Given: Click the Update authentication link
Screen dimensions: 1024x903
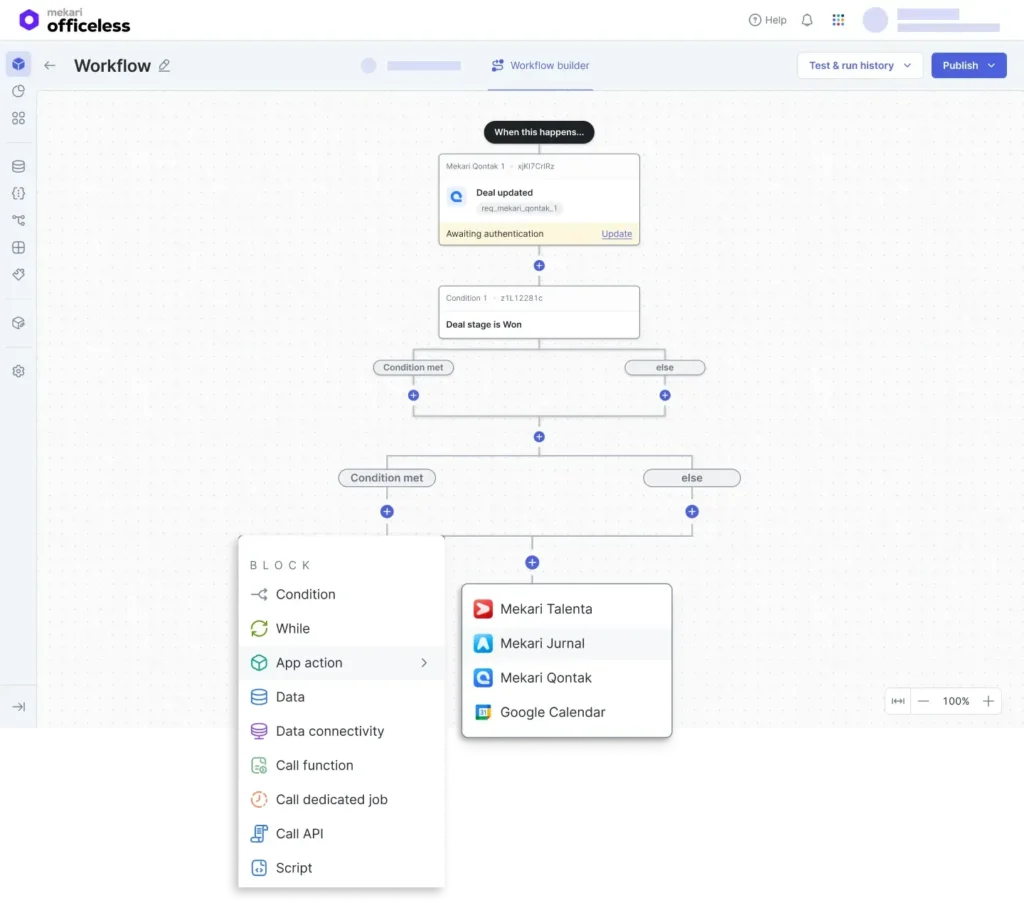Looking at the screenshot, I should [616, 233].
